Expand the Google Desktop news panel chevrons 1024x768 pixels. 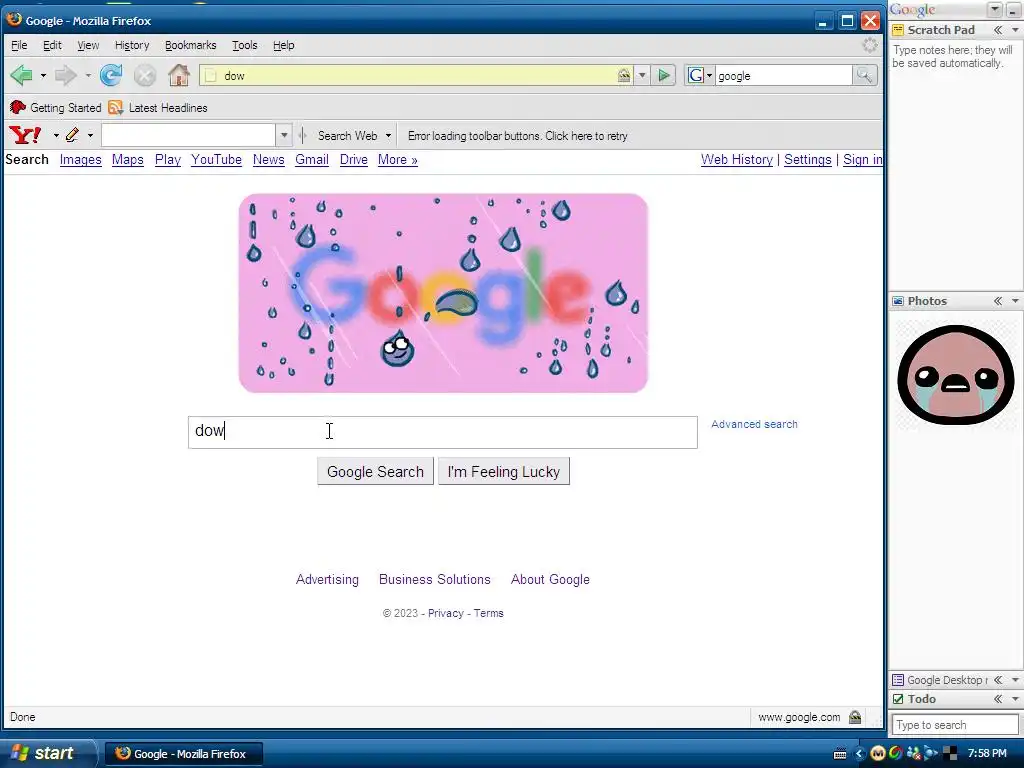[998, 680]
